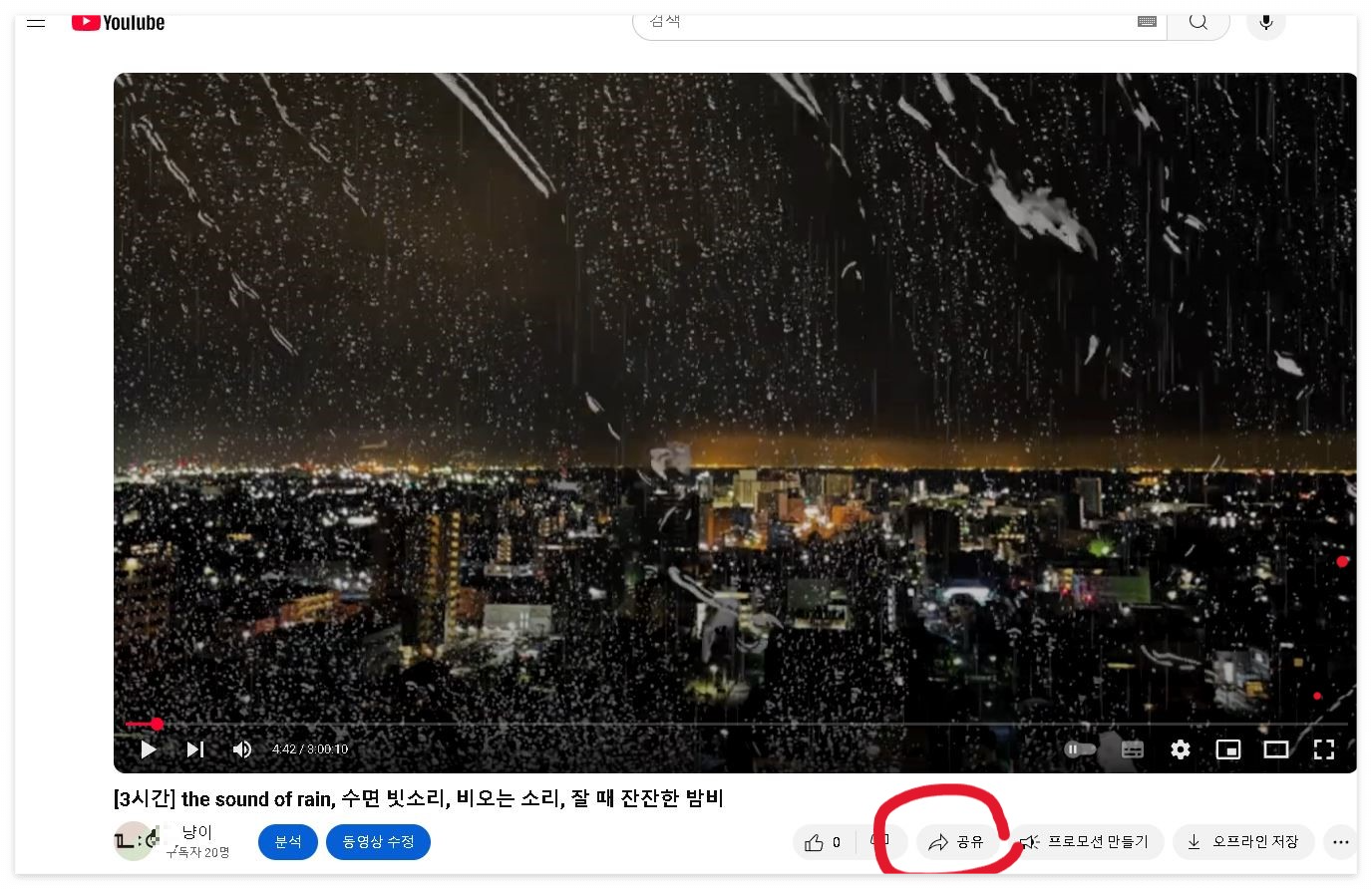Enable theater mode view
The image size is (1372, 889).
click(x=1276, y=749)
